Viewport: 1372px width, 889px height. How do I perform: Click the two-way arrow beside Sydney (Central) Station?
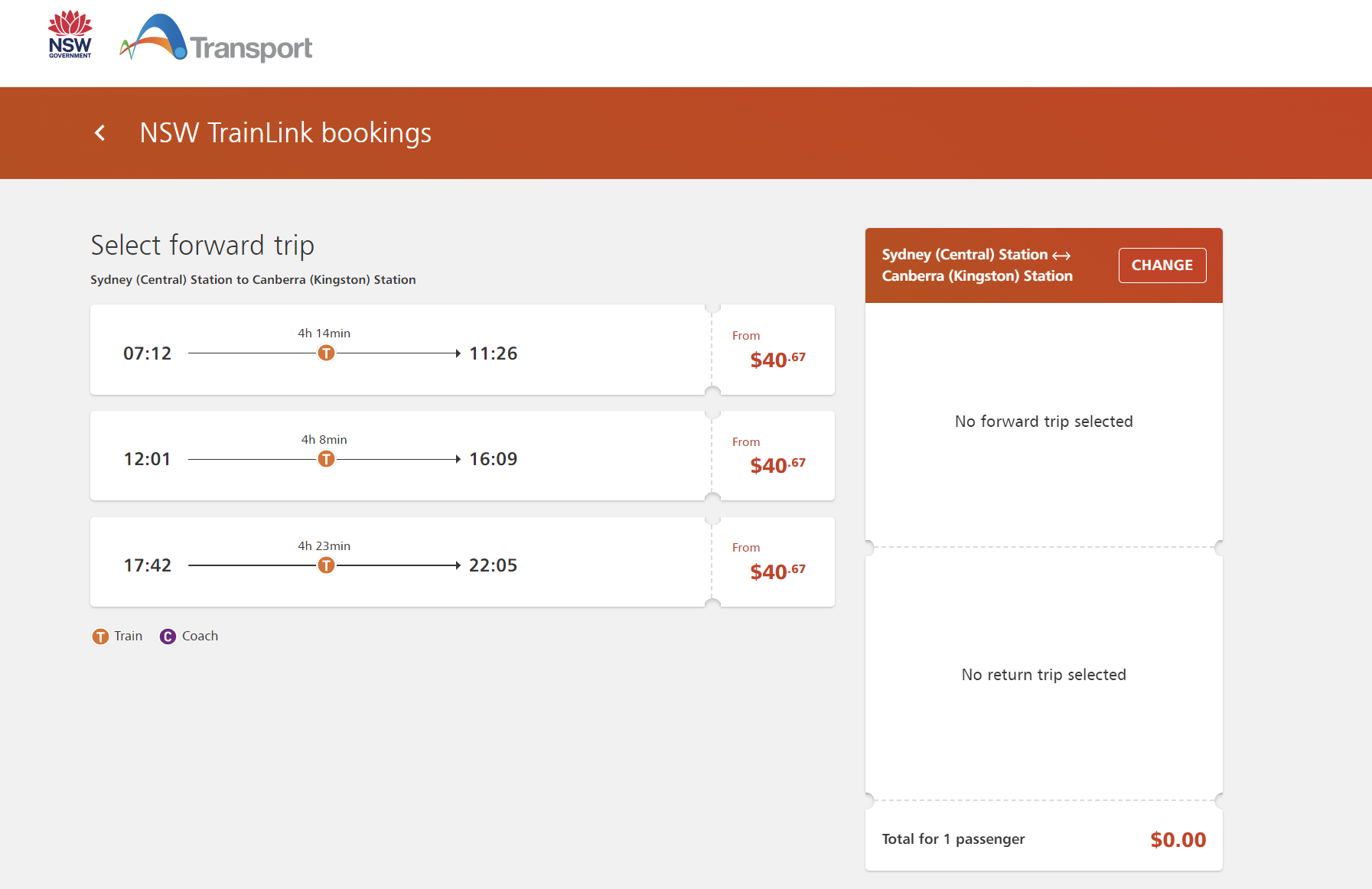(1061, 256)
